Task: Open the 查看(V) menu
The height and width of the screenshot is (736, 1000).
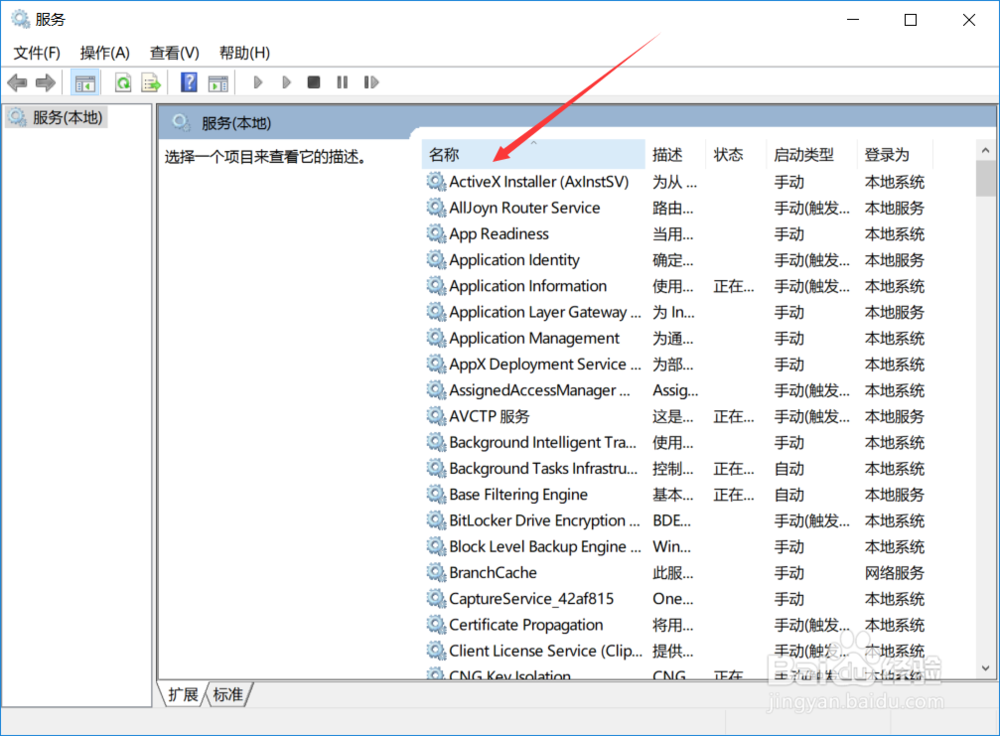Action: point(174,53)
